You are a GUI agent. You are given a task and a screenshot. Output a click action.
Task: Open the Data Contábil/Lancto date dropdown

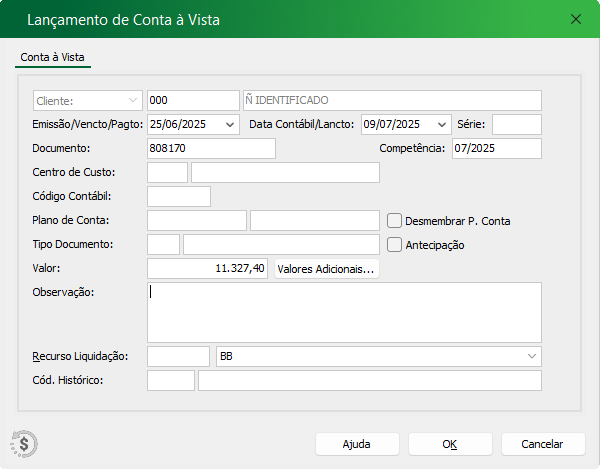pyautogui.click(x=442, y=125)
